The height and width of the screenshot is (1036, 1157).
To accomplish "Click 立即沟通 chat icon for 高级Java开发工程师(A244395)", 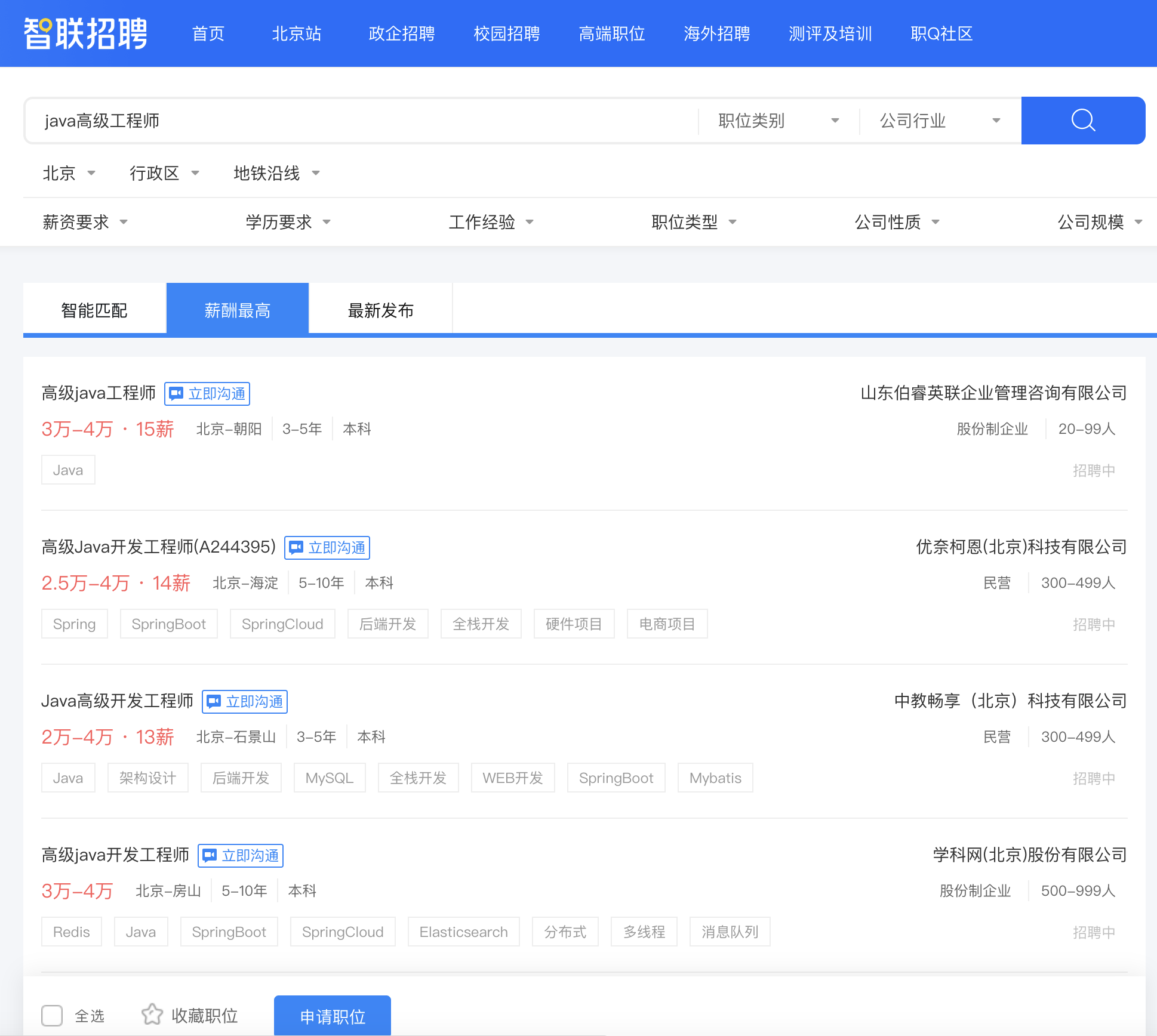I will coord(296,548).
